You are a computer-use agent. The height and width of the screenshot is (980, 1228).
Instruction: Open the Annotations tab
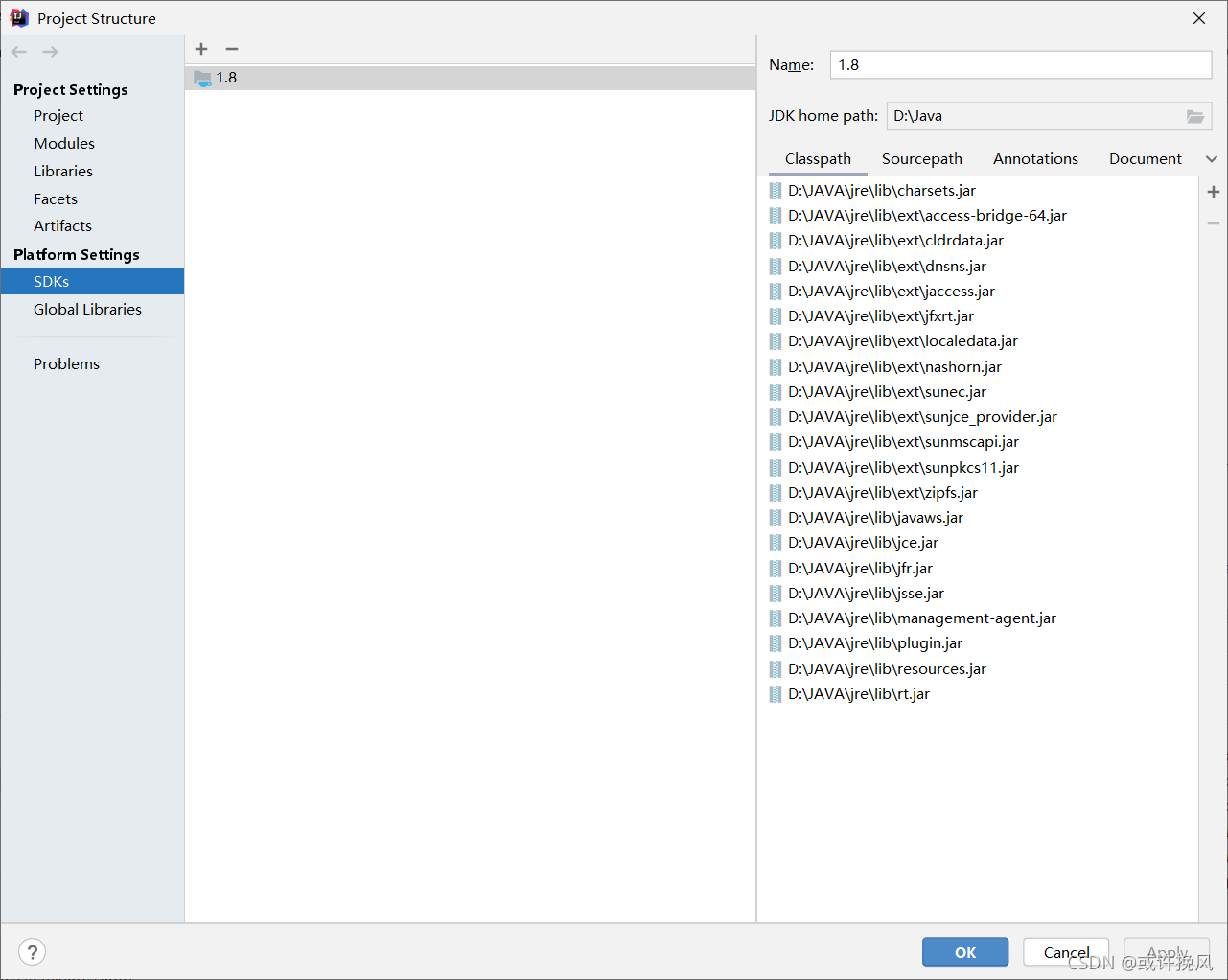pyautogui.click(x=1034, y=158)
